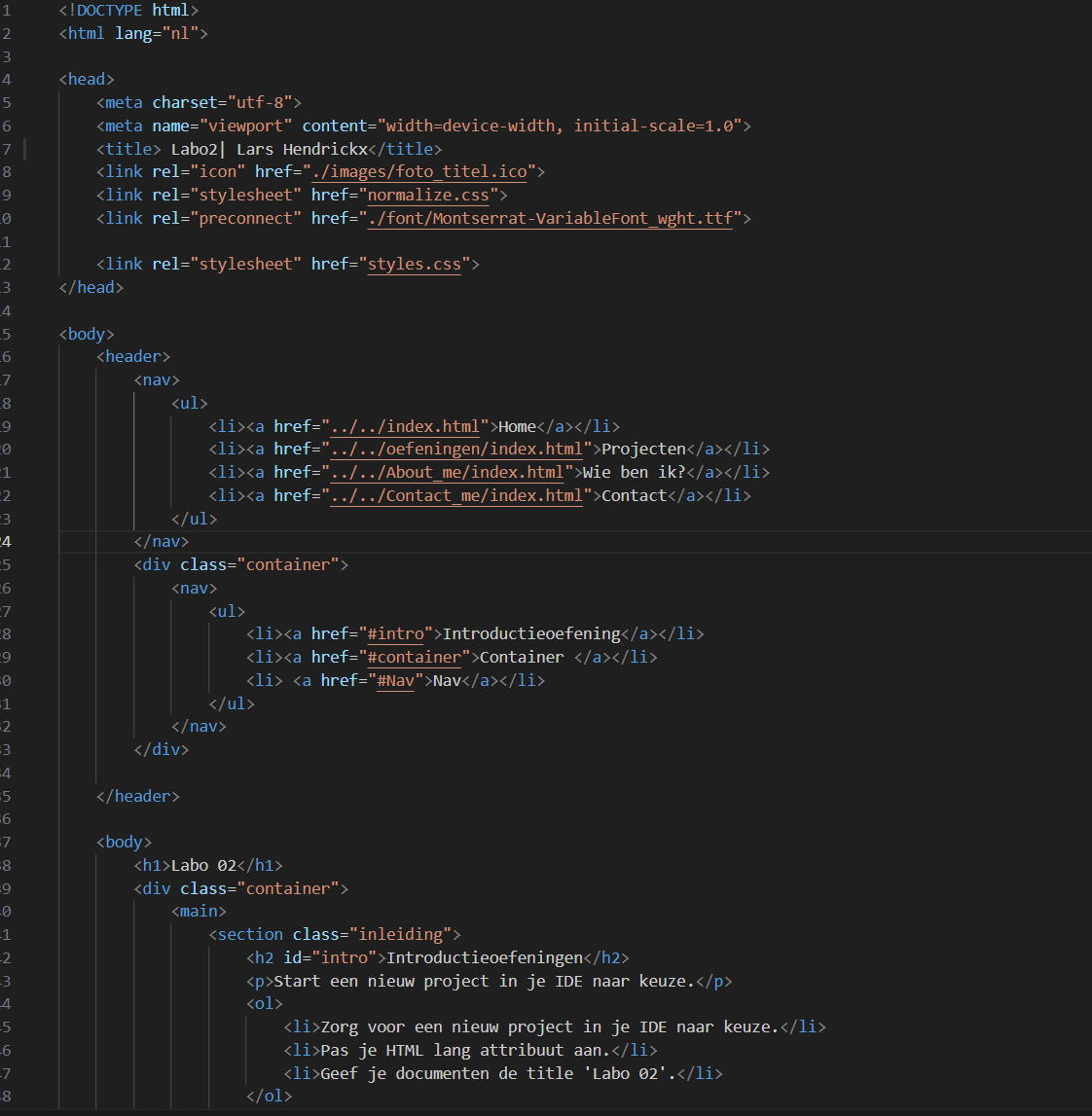Click the Introductieoefening link text

pyautogui.click(x=531, y=634)
